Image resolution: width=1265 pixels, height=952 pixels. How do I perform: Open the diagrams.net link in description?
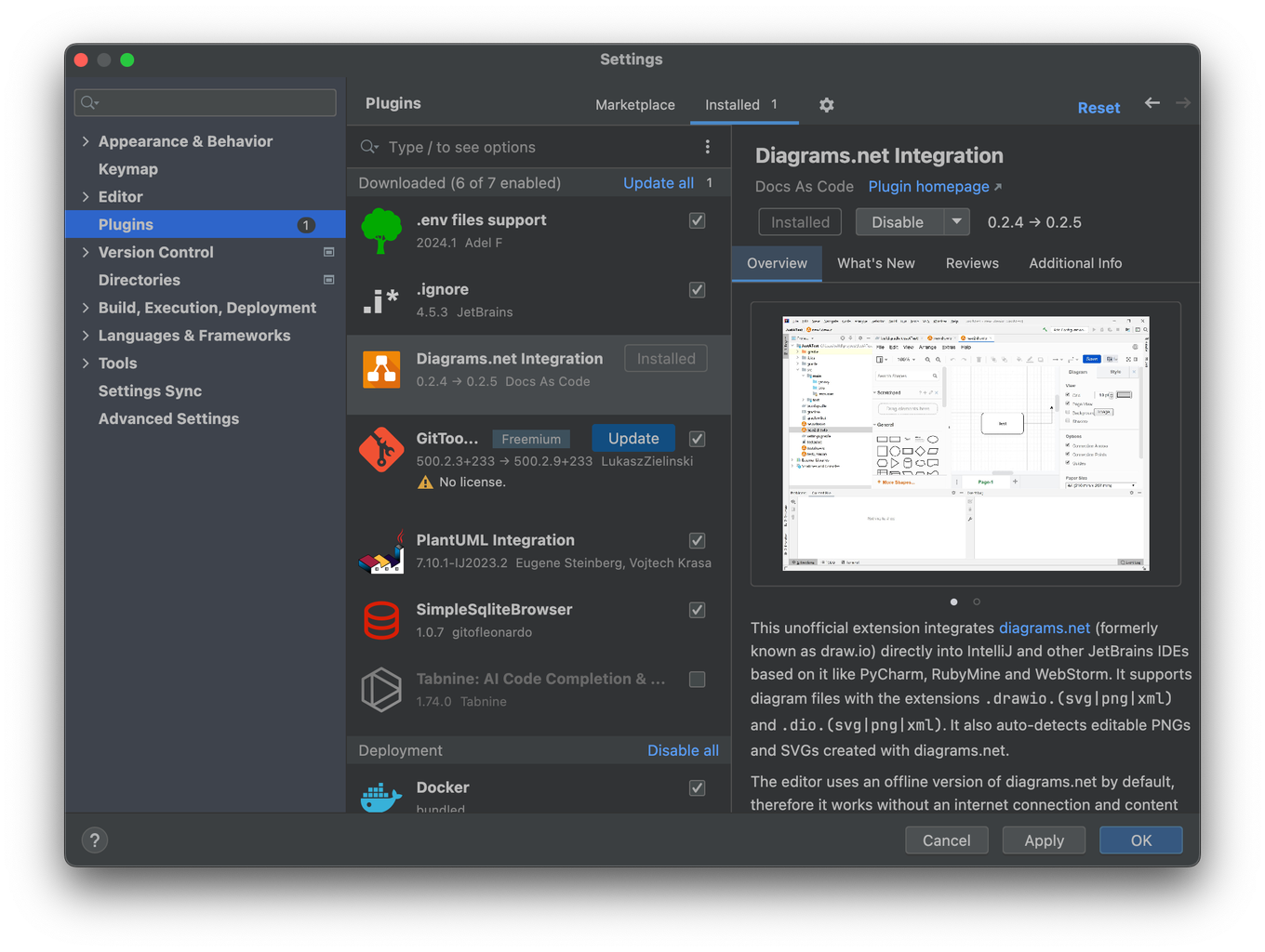click(x=1045, y=628)
